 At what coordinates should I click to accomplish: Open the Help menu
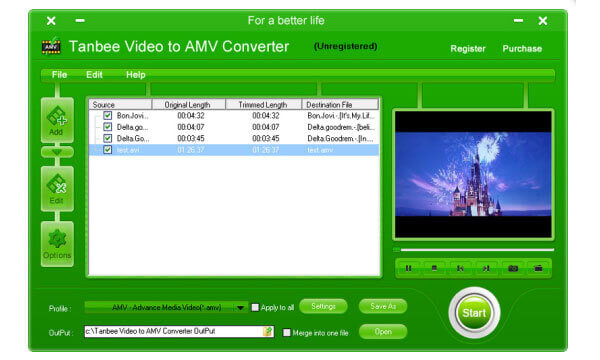tap(136, 75)
